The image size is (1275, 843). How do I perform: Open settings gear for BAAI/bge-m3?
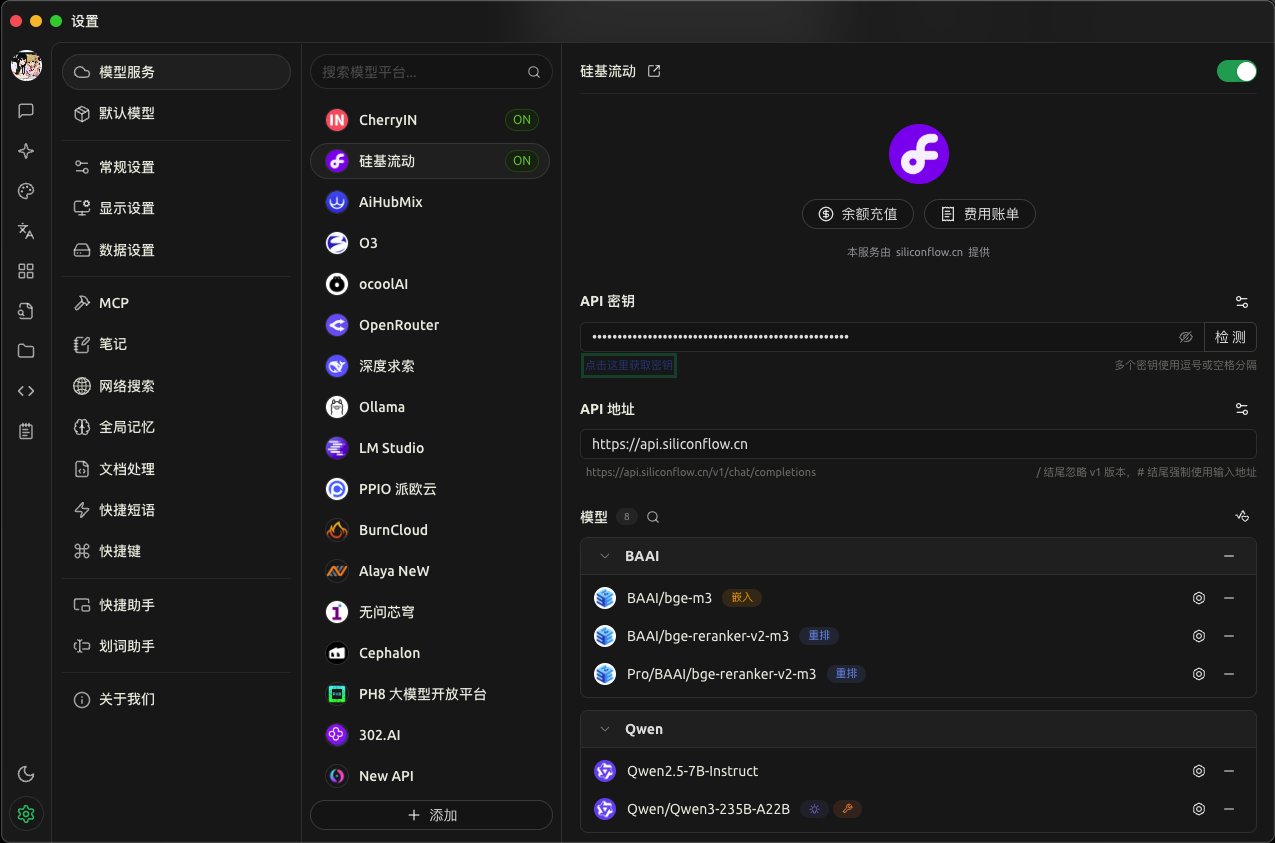(1199, 598)
